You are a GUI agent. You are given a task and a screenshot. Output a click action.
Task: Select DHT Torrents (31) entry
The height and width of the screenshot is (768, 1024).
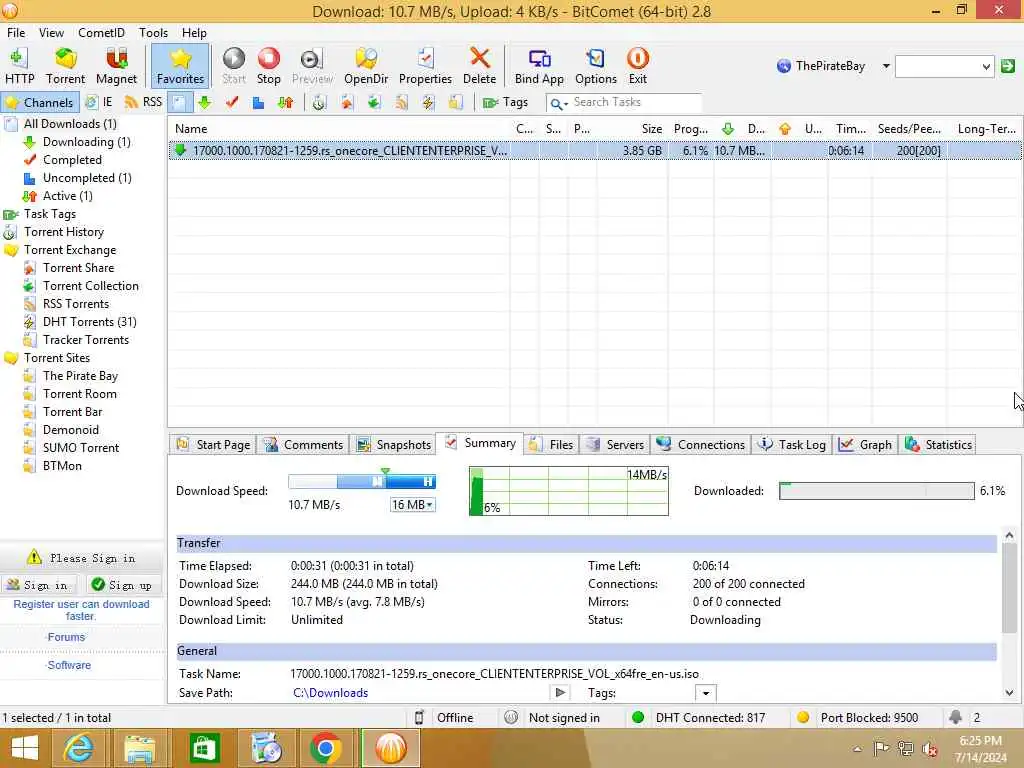80,322
